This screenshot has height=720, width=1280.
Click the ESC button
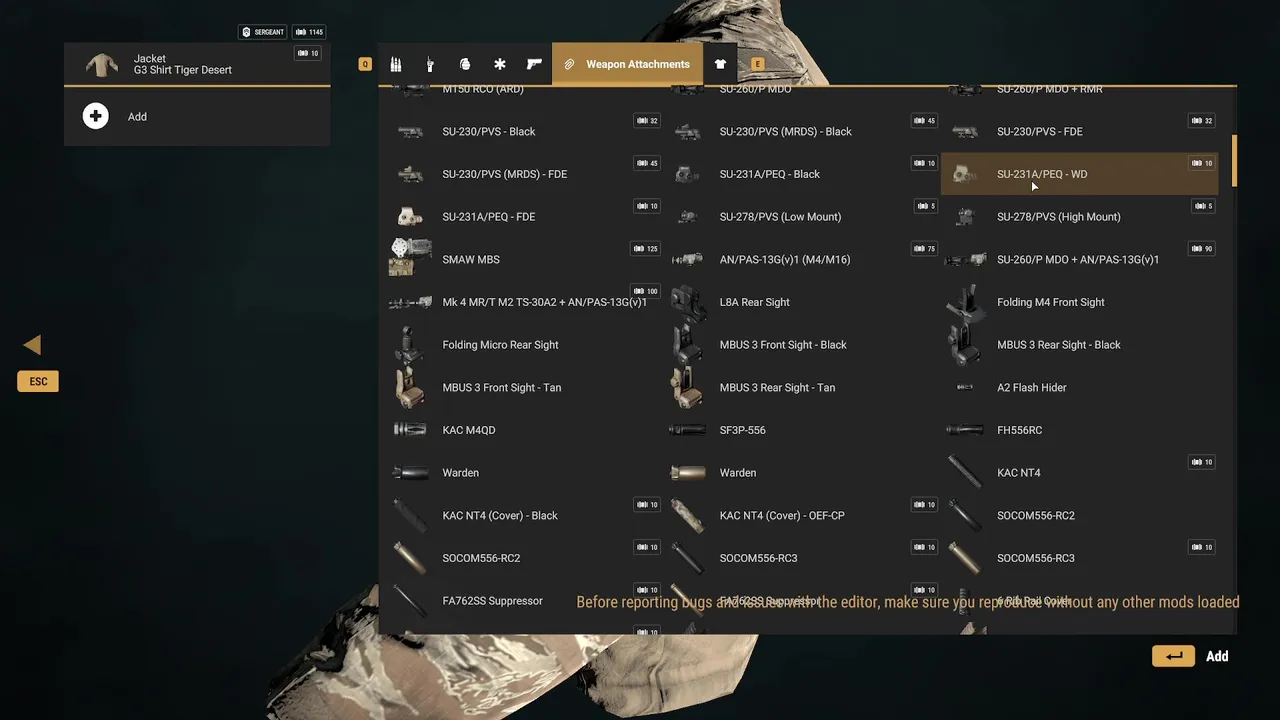click(38, 381)
